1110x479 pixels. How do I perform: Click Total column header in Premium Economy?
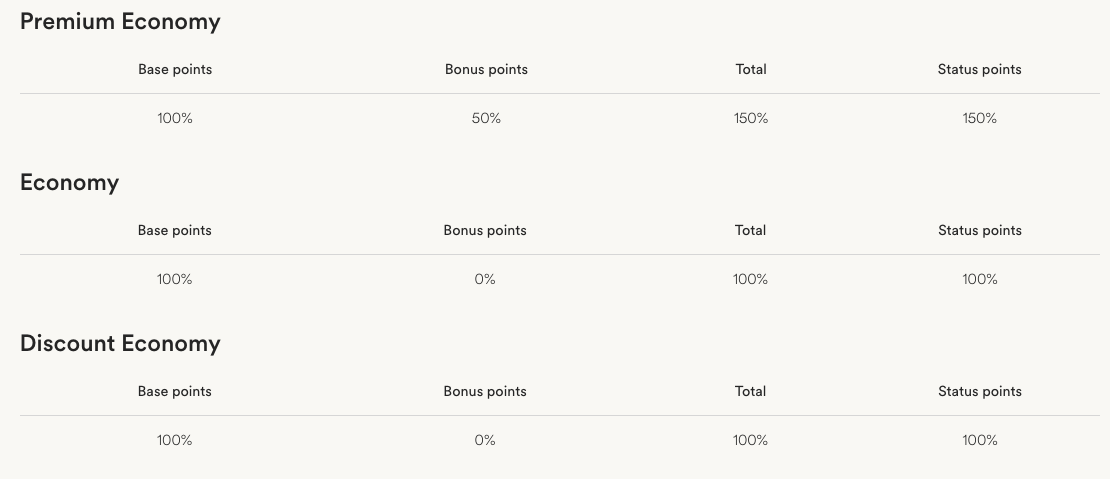(x=751, y=70)
